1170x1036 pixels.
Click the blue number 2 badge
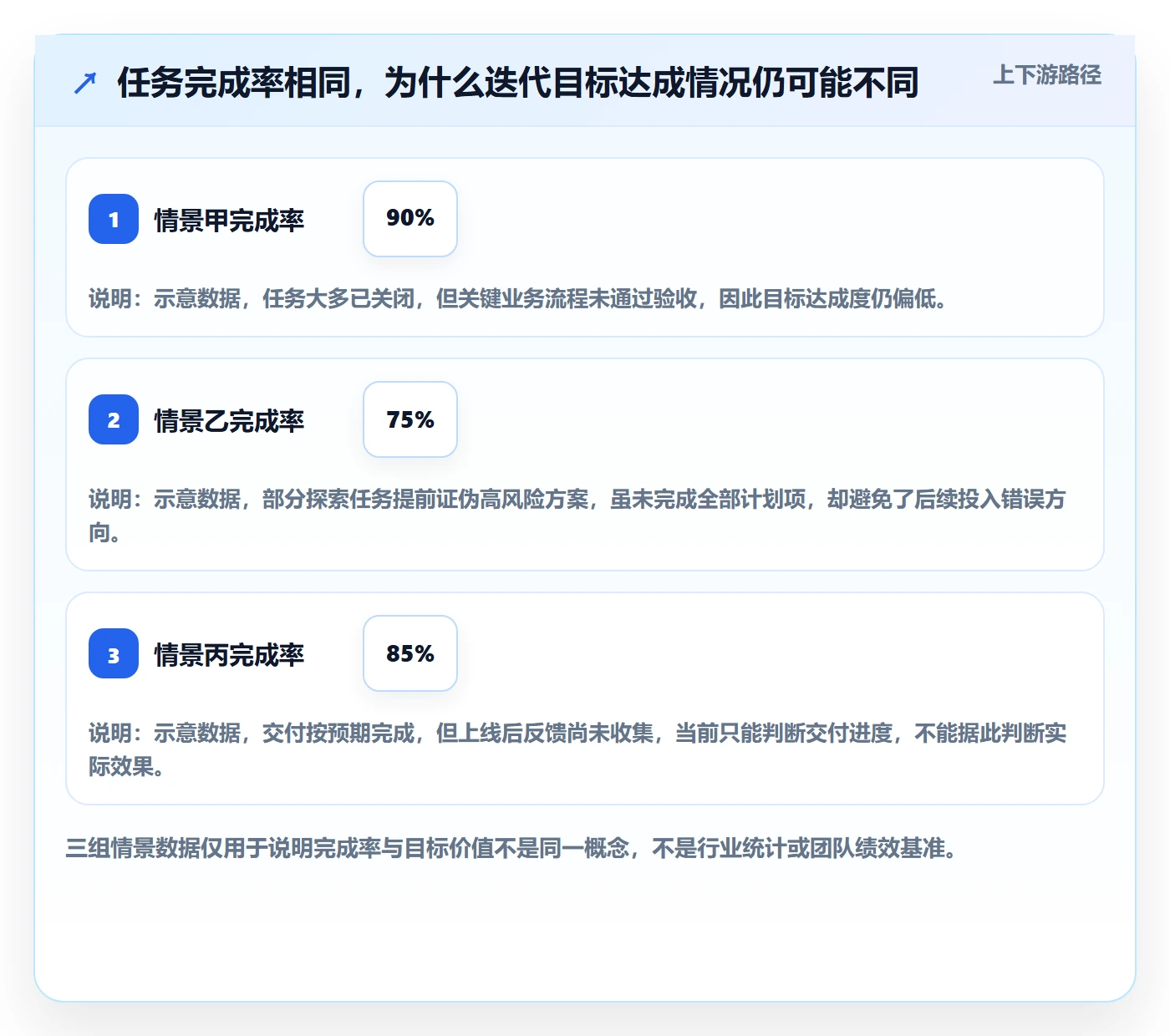(114, 419)
